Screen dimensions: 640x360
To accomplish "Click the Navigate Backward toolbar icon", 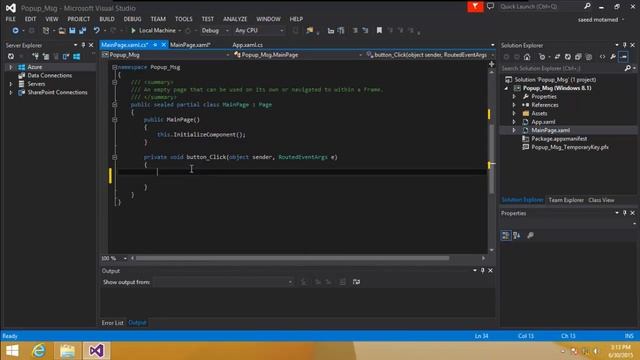I will pos(15,31).
